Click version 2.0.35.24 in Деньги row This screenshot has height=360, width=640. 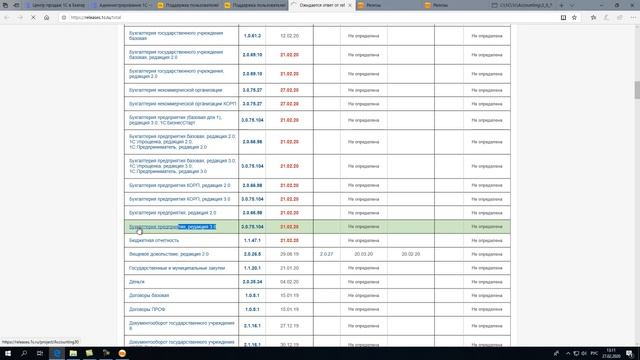pyautogui.click(x=252, y=282)
